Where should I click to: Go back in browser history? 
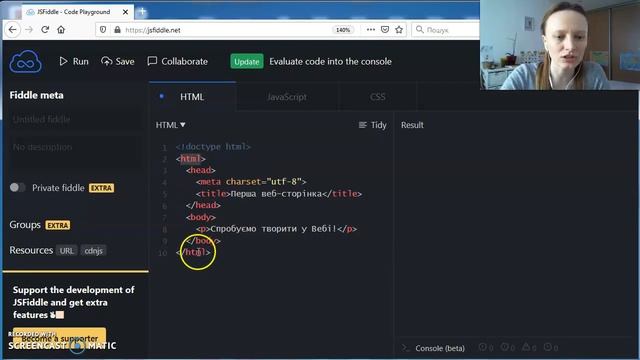point(13,30)
